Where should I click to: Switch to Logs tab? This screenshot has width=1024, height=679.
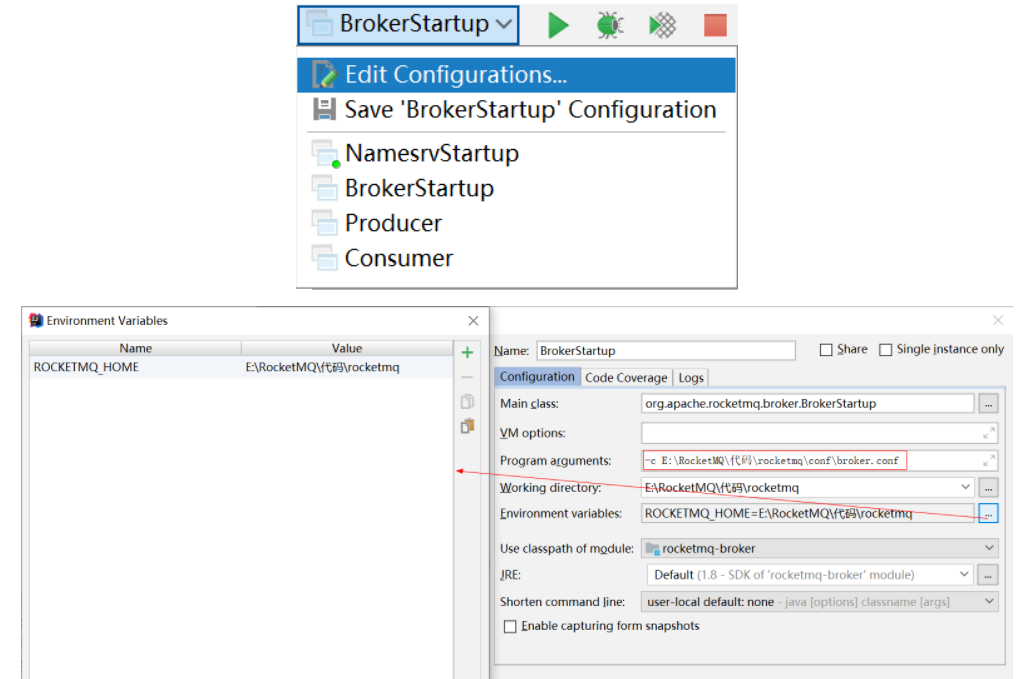point(690,377)
